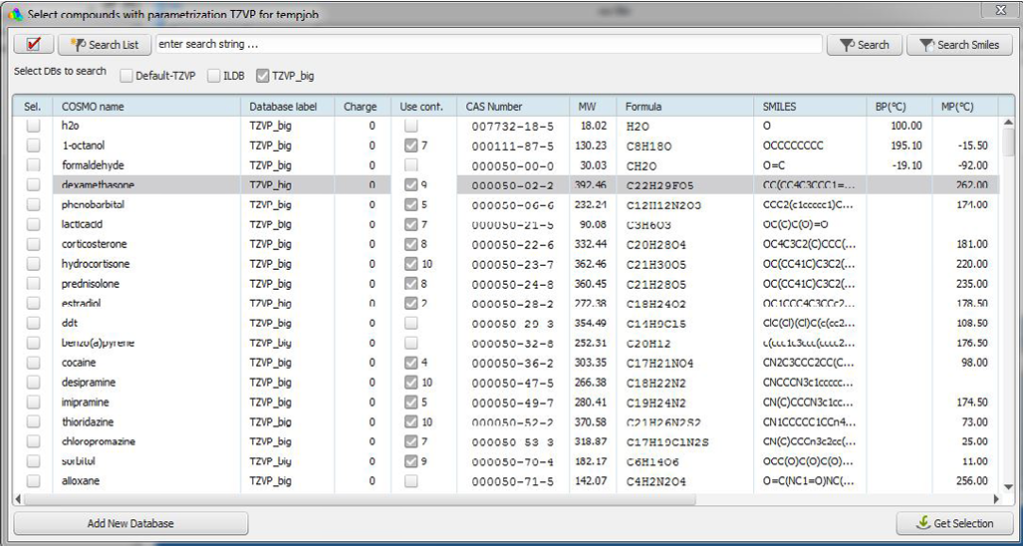
Task: Click the Search List button
Action: [x=105, y=45]
